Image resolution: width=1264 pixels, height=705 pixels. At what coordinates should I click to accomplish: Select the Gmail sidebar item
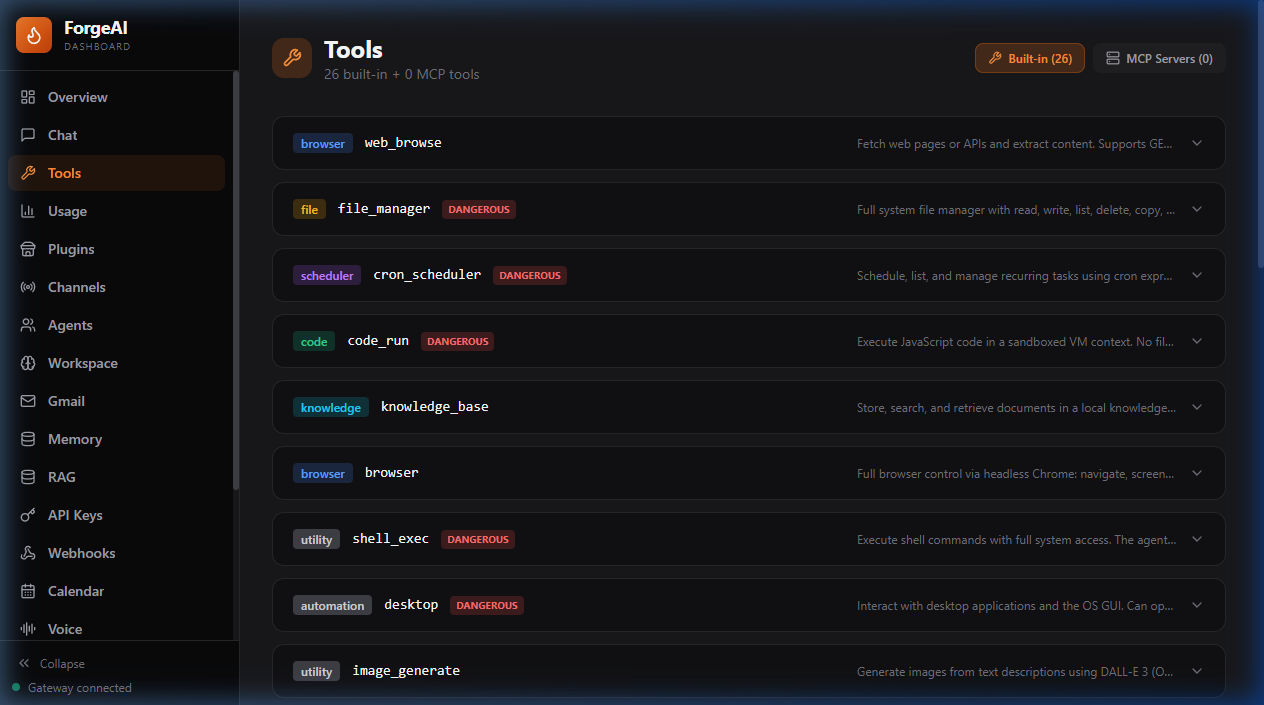66,401
